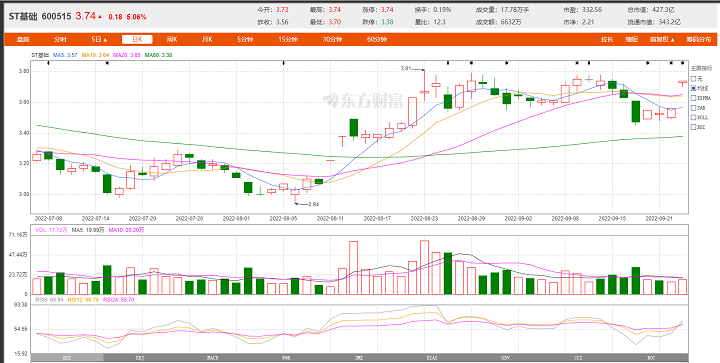Click the MA5: 3.57 legend label
This screenshot has width=720, height=363.
coord(65,55)
